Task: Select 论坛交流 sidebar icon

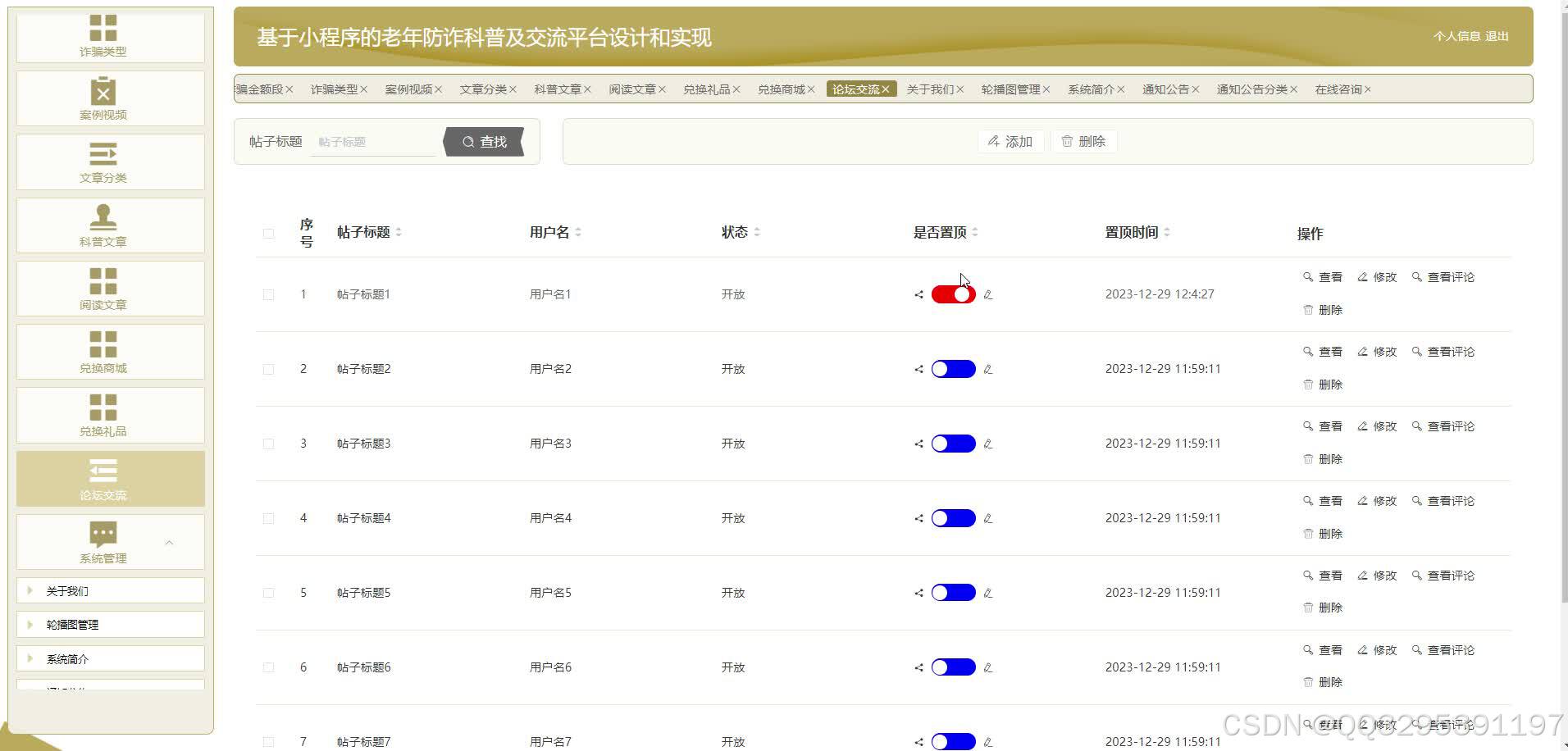Action: [x=103, y=471]
